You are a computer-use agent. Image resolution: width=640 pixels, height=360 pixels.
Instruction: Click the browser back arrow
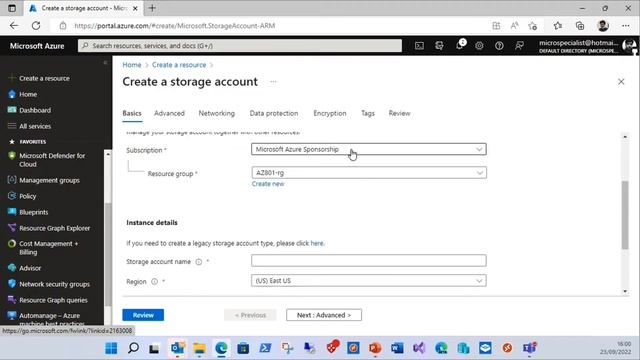[x=14, y=26]
